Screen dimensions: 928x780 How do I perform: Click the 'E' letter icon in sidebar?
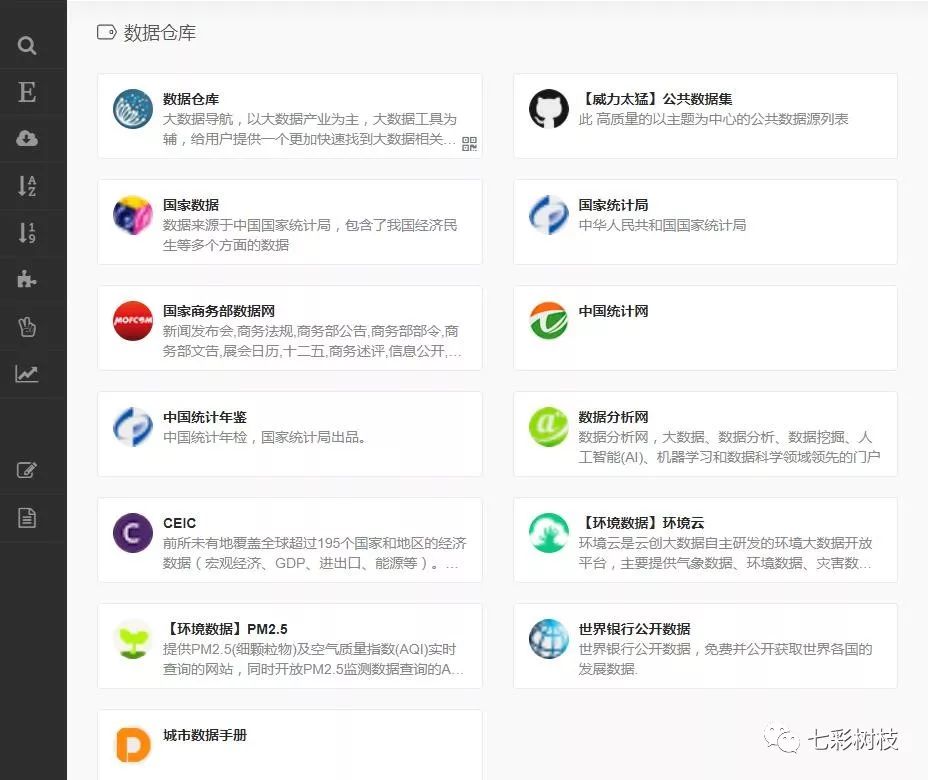[27, 92]
